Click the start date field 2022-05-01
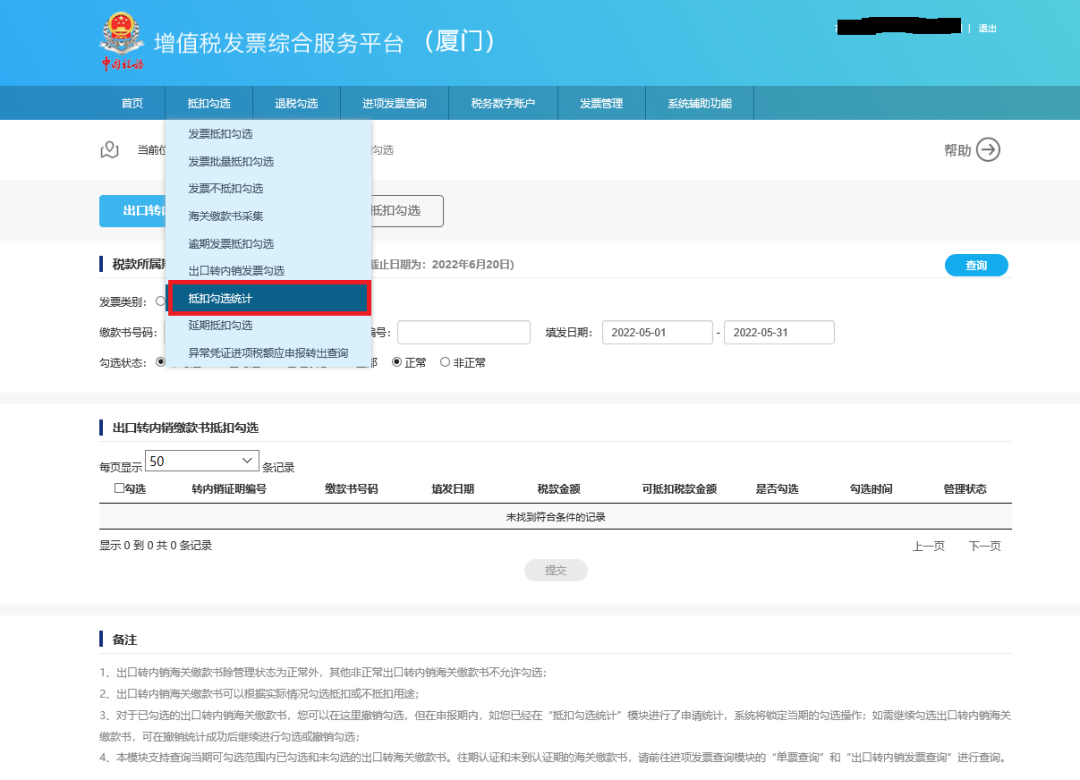 (x=655, y=333)
